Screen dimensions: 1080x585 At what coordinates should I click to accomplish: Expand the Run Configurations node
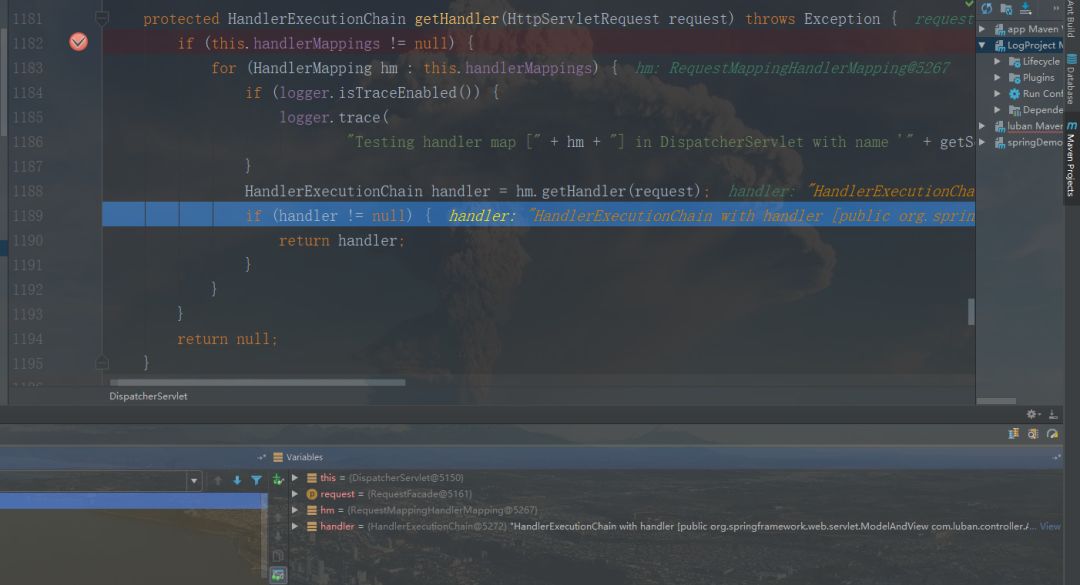(997, 94)
